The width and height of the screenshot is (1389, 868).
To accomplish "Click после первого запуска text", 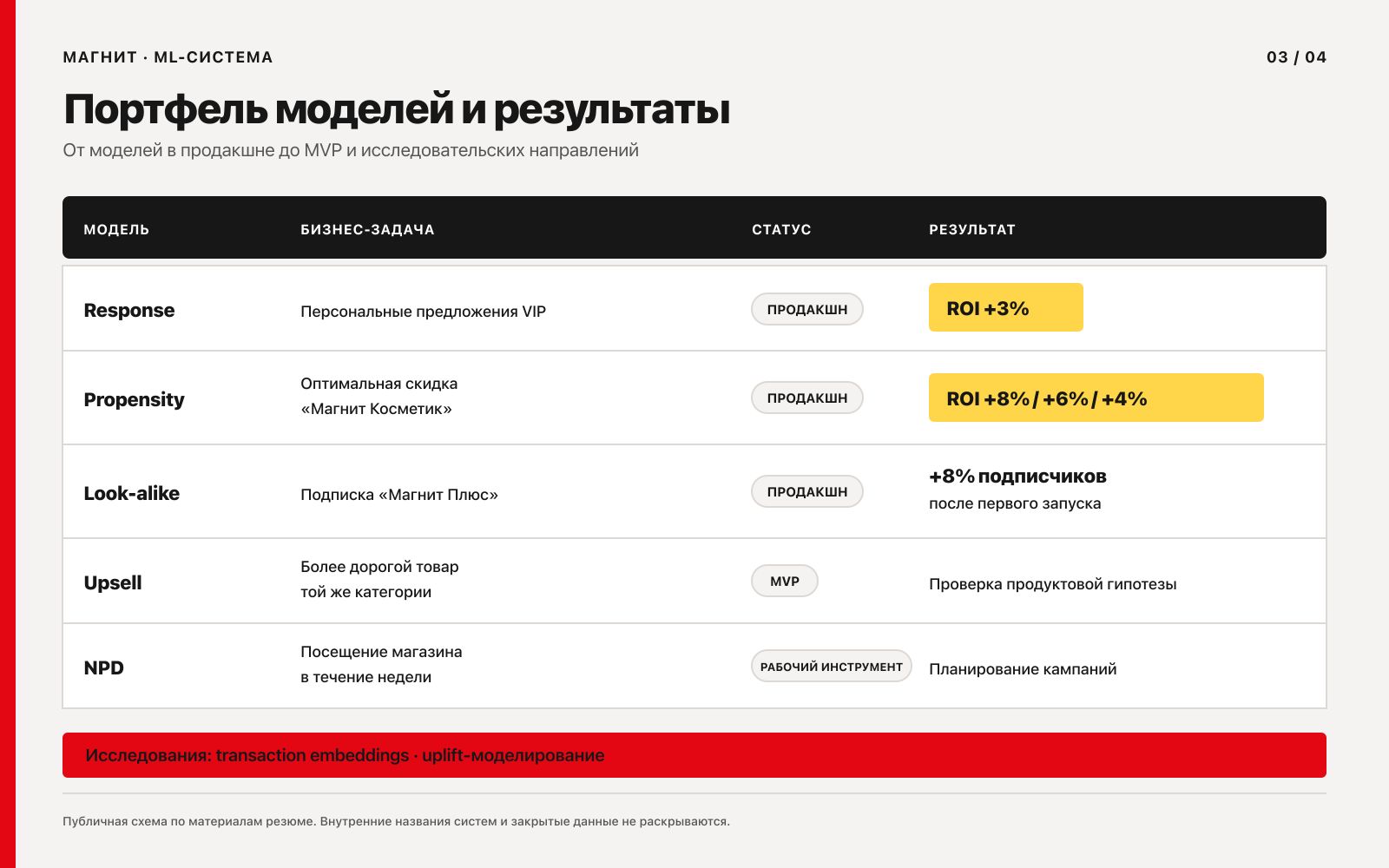I will [x=1015, y=503].
